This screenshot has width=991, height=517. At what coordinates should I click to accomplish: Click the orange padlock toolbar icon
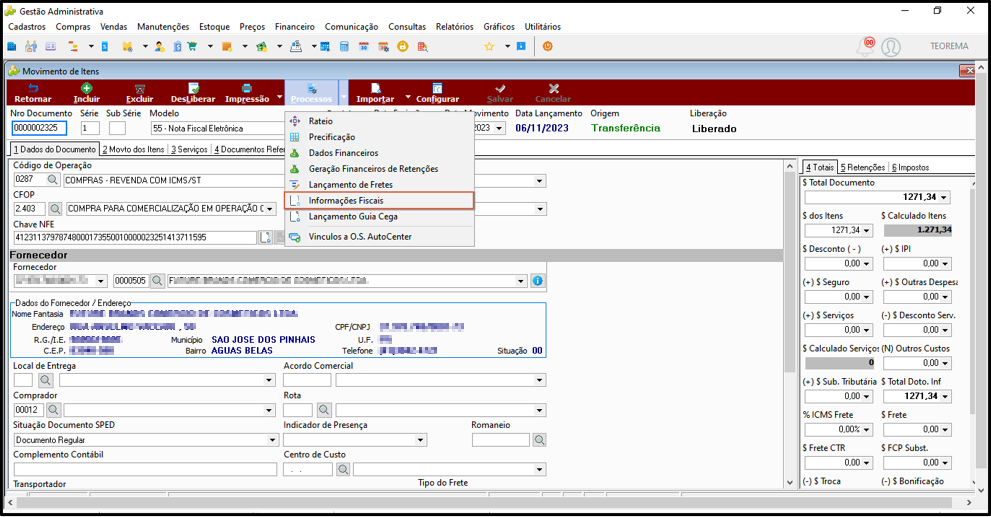[403, 46]
